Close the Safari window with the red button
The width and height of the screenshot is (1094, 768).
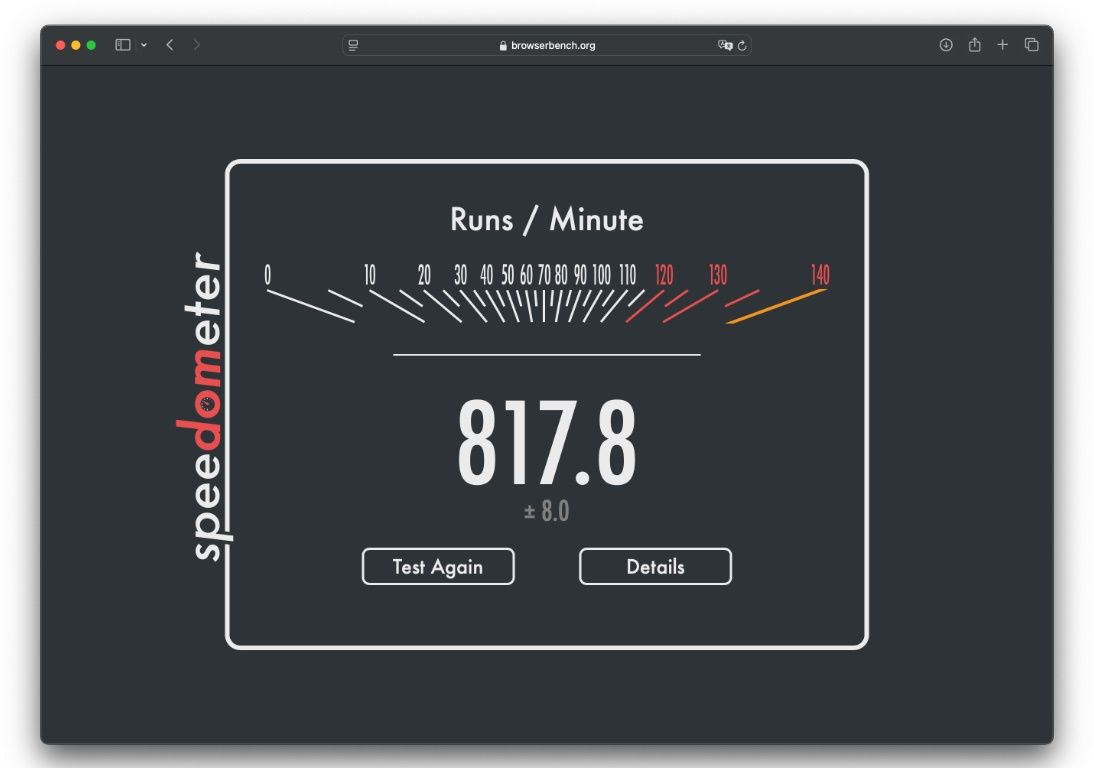click(x=61, y=45)
